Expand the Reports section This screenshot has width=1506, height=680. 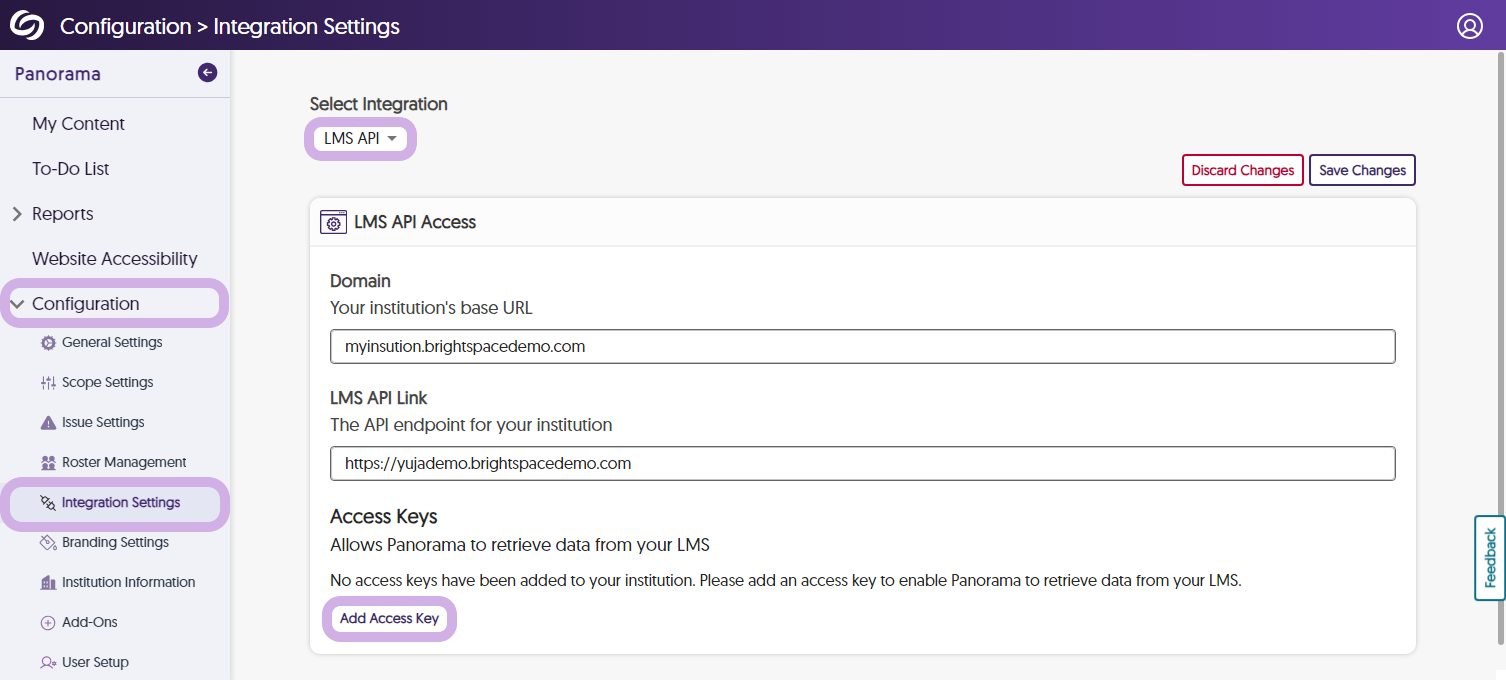[x=17, y=214]
